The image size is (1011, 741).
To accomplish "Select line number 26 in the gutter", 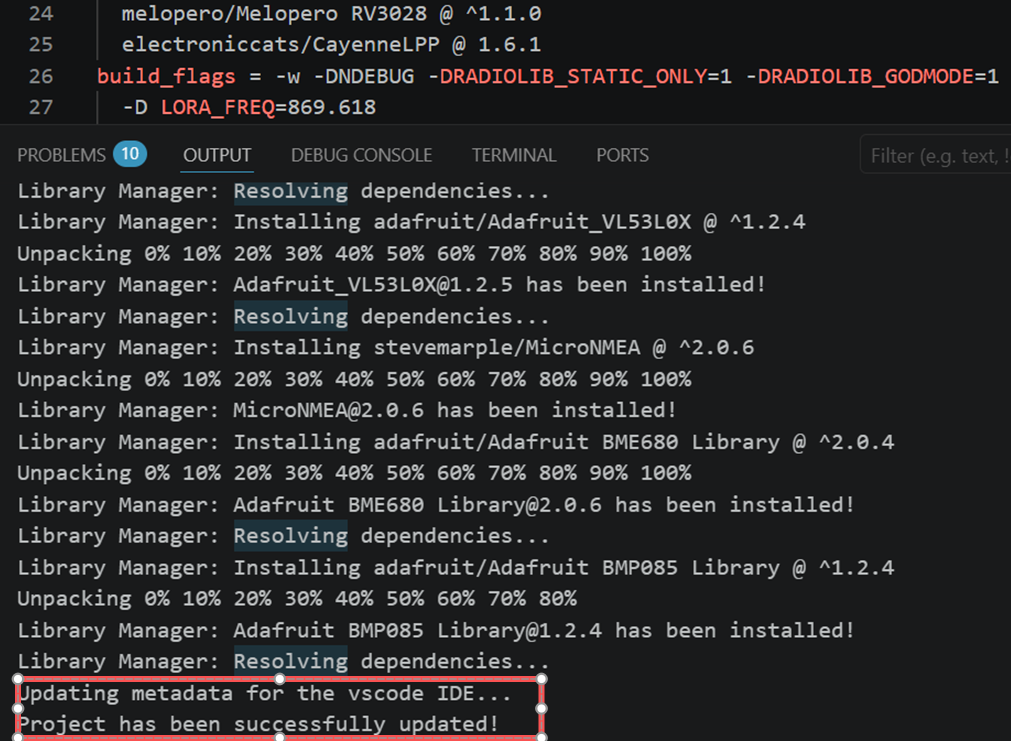I will [x=39, y=76].
